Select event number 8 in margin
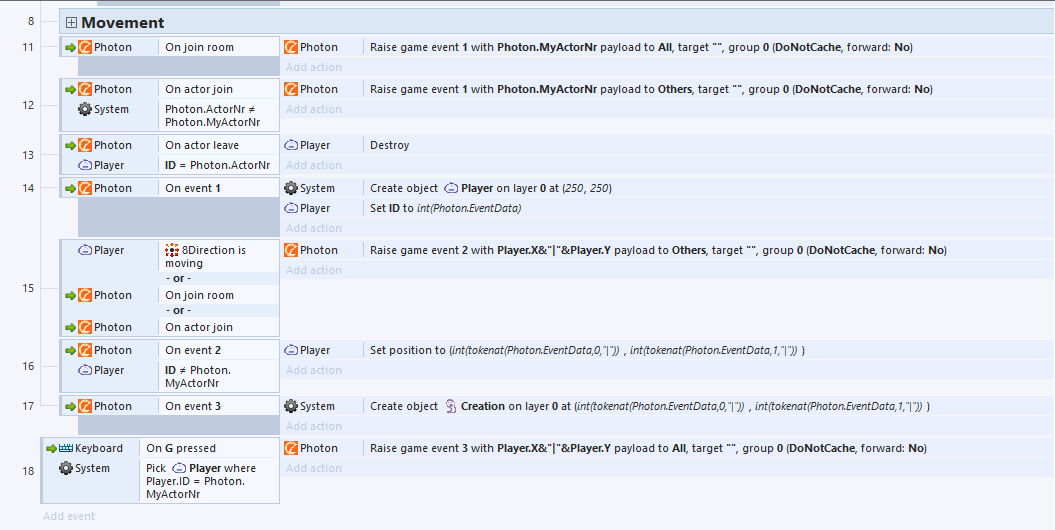The width and height of the screenshot is (1055, 530). [31, 22]
